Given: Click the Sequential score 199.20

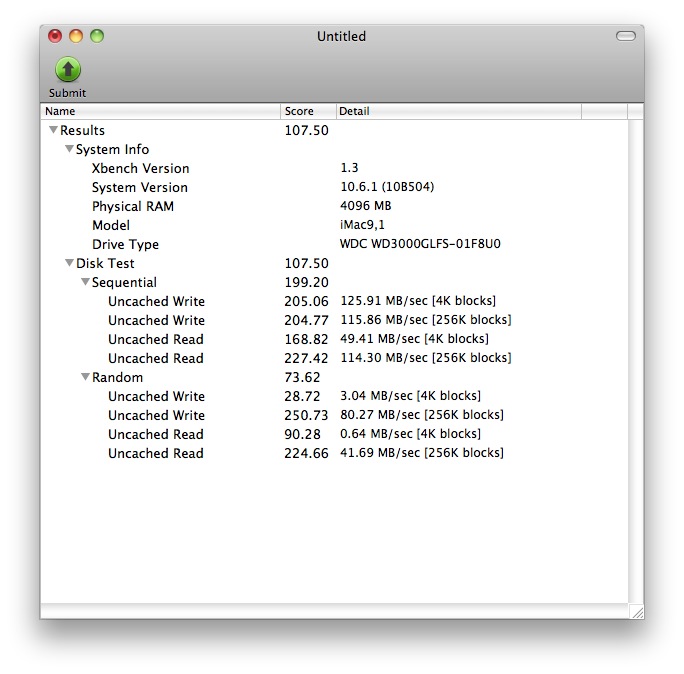Looking at the screenshot, I should point(306,282).
